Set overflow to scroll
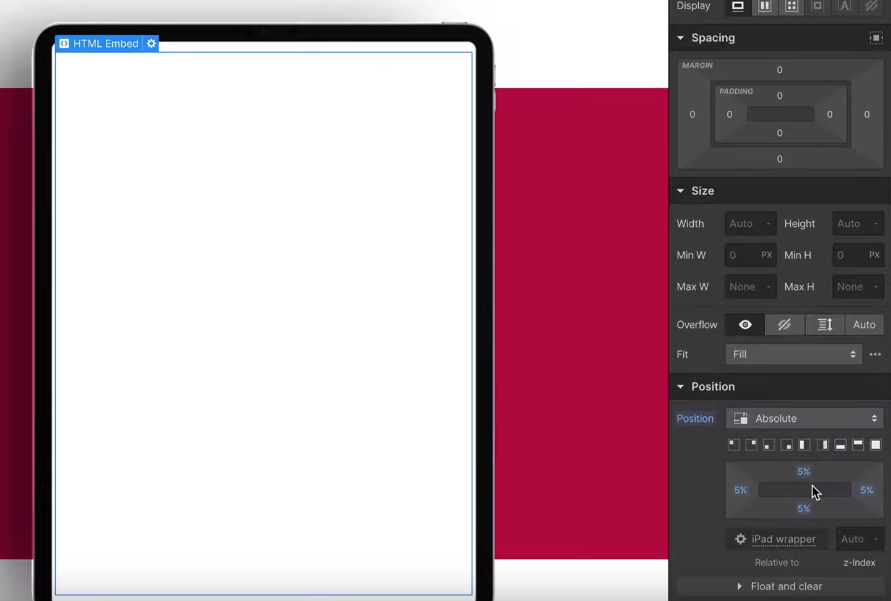 825,325
